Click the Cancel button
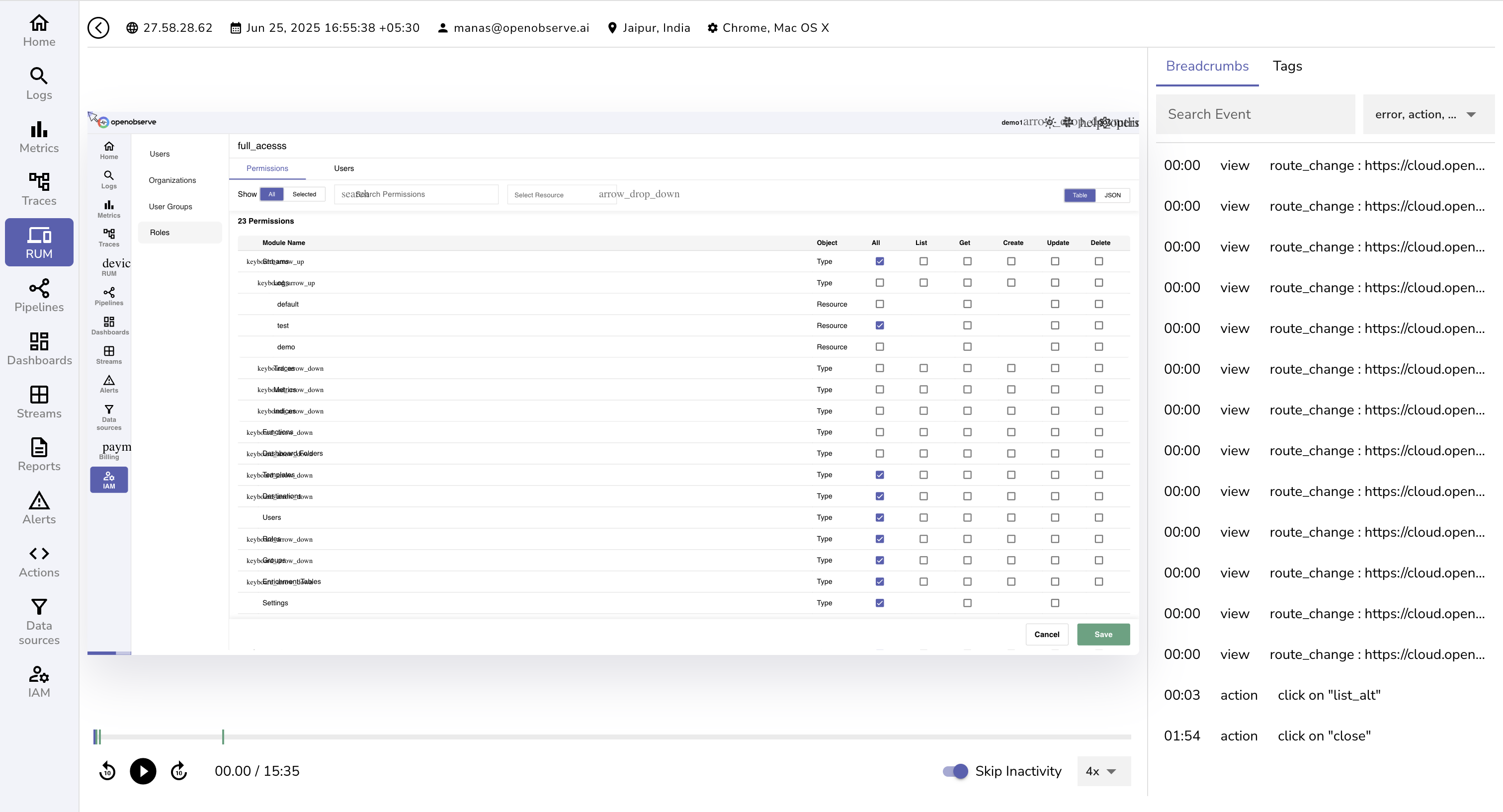 coord(1047,634)
